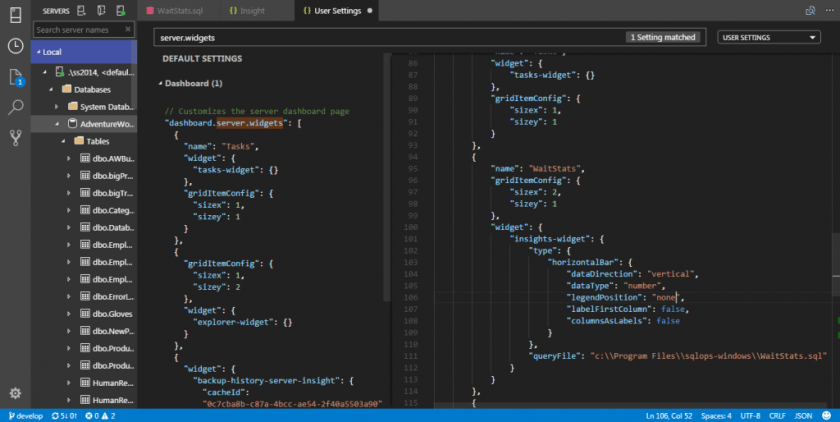The width and height of the screenshot is (840, 422).
Task: Collapse the Dashboard (1) settings group
Action: coord(160,83)
